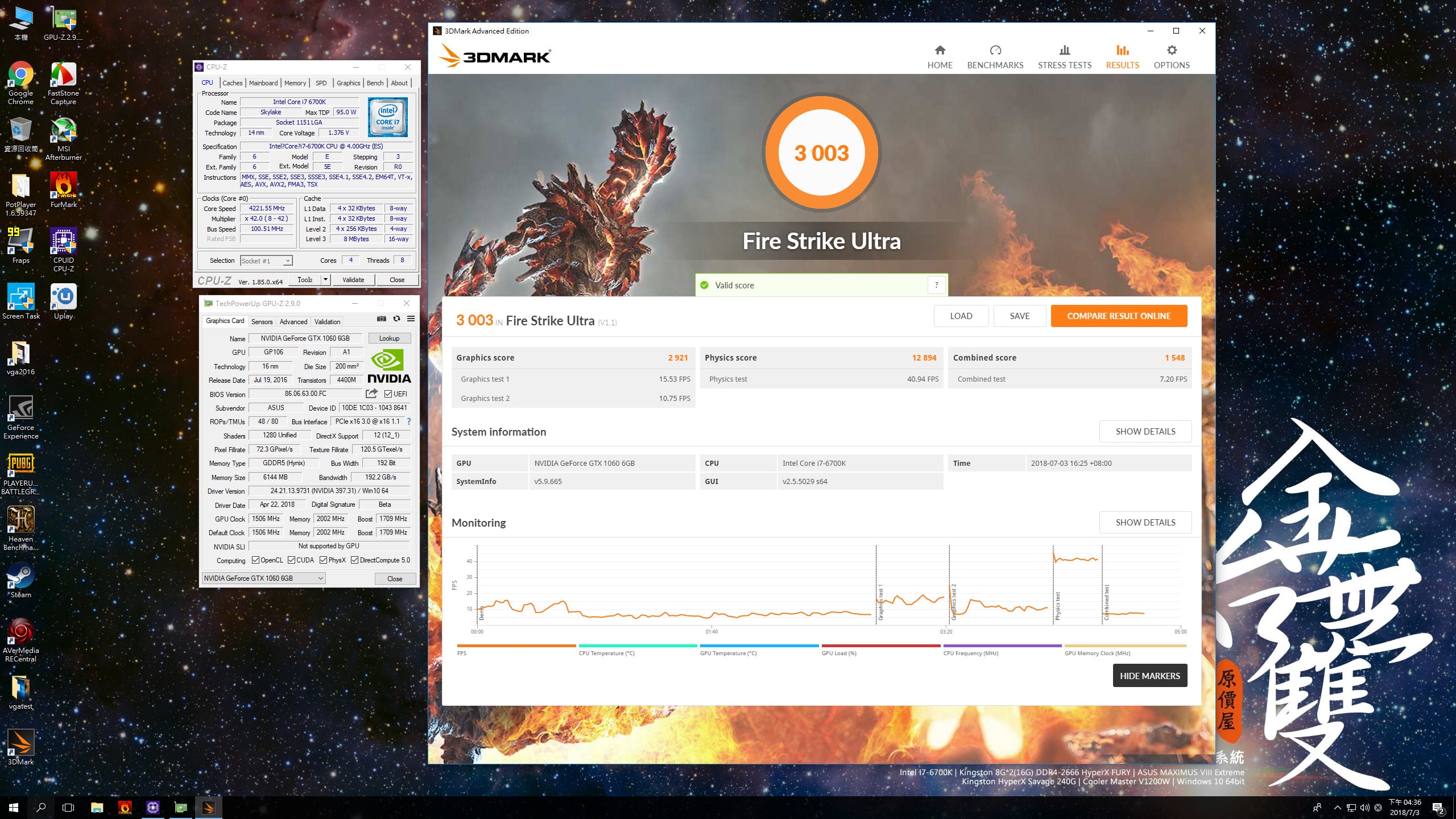Click the Bus Interface question mark in GPU-Z

point(408,421)
